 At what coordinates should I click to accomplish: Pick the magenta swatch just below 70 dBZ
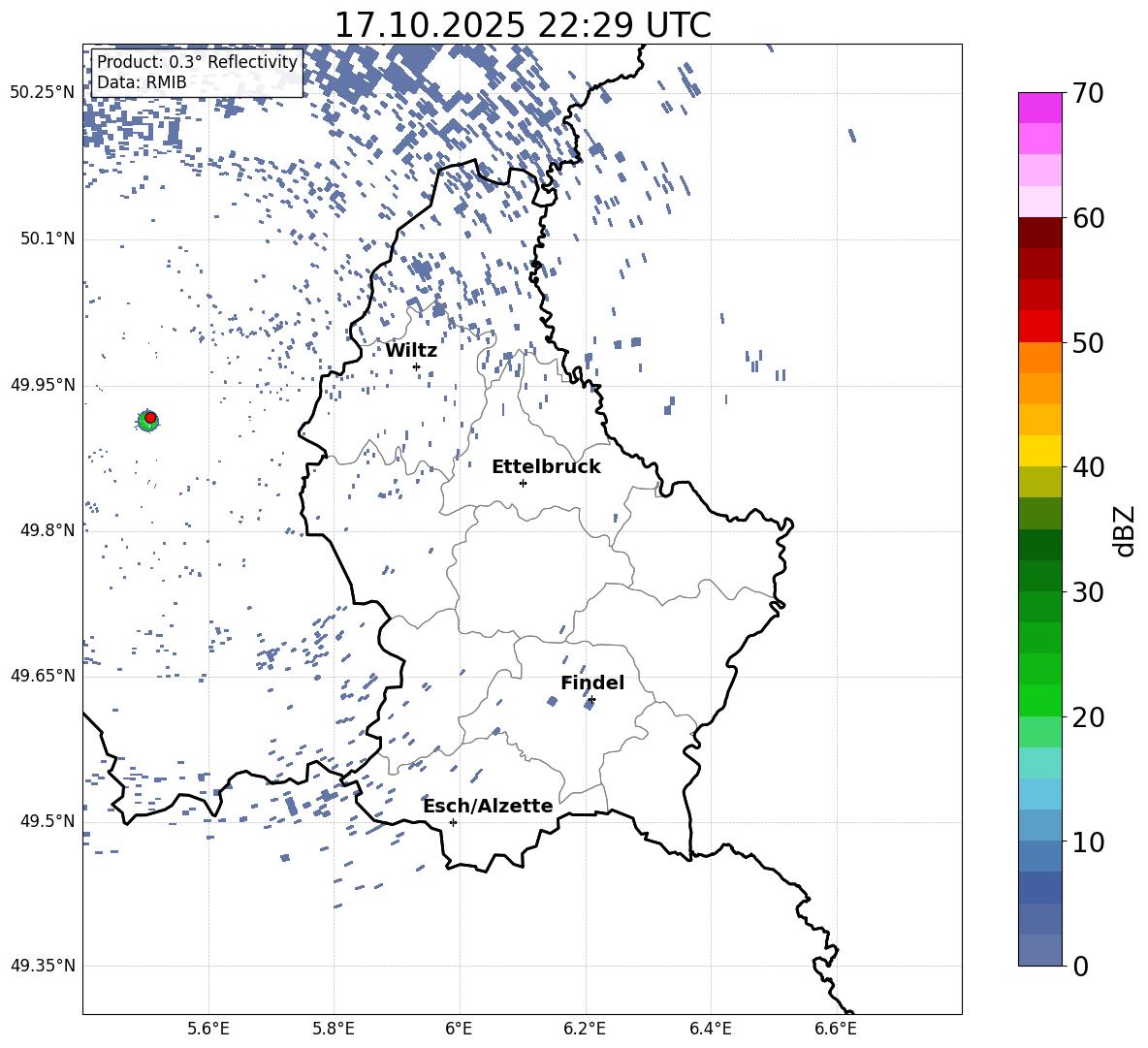tap(1039, 108)
